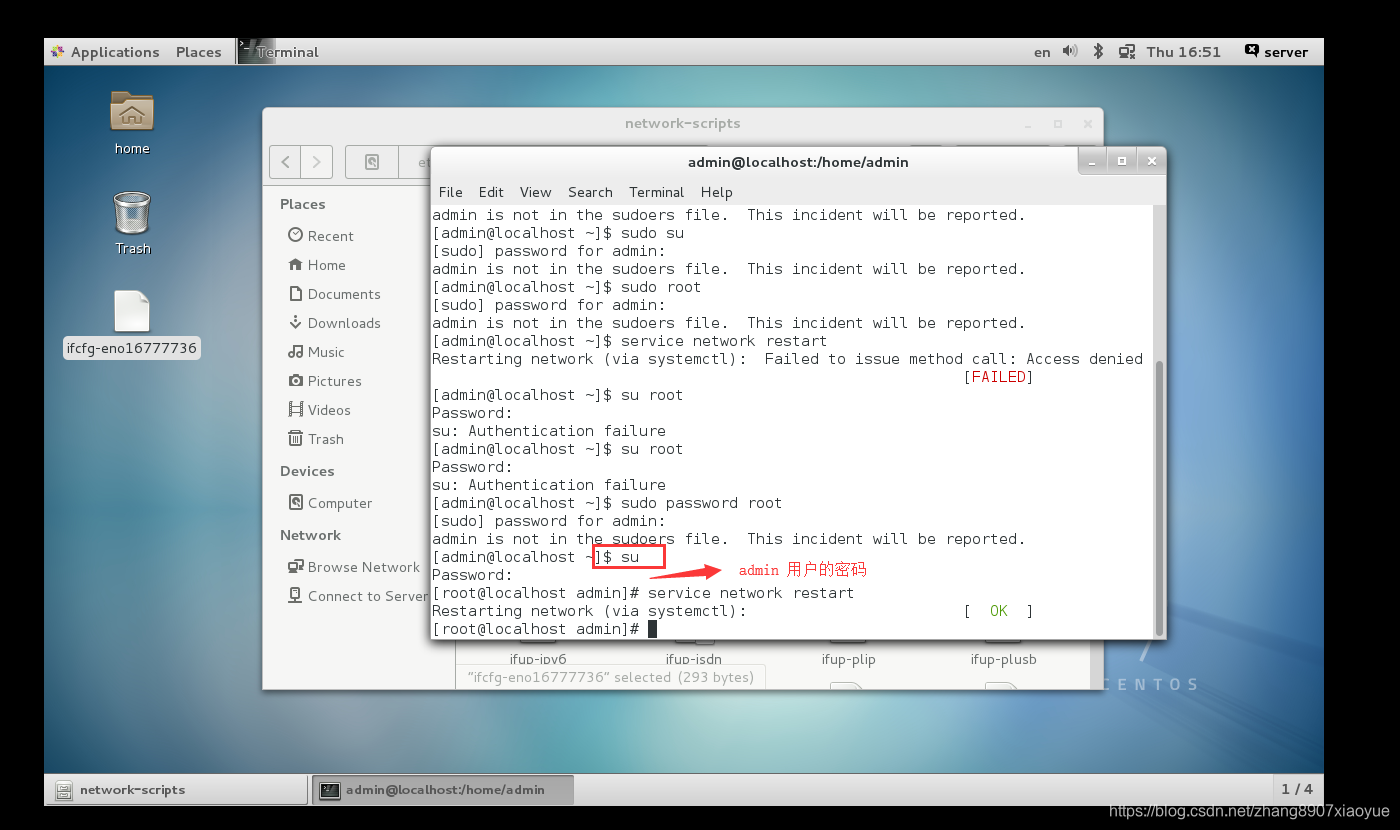Click forward arrow in network-scripts file manager
The height and width of the screenshot is (830, 1400).
[317, 161]
